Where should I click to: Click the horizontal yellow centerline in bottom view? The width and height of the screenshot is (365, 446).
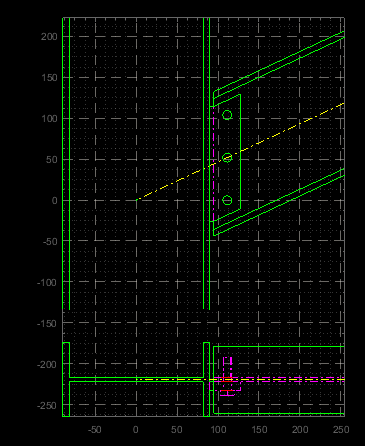[x=240, y=380]
